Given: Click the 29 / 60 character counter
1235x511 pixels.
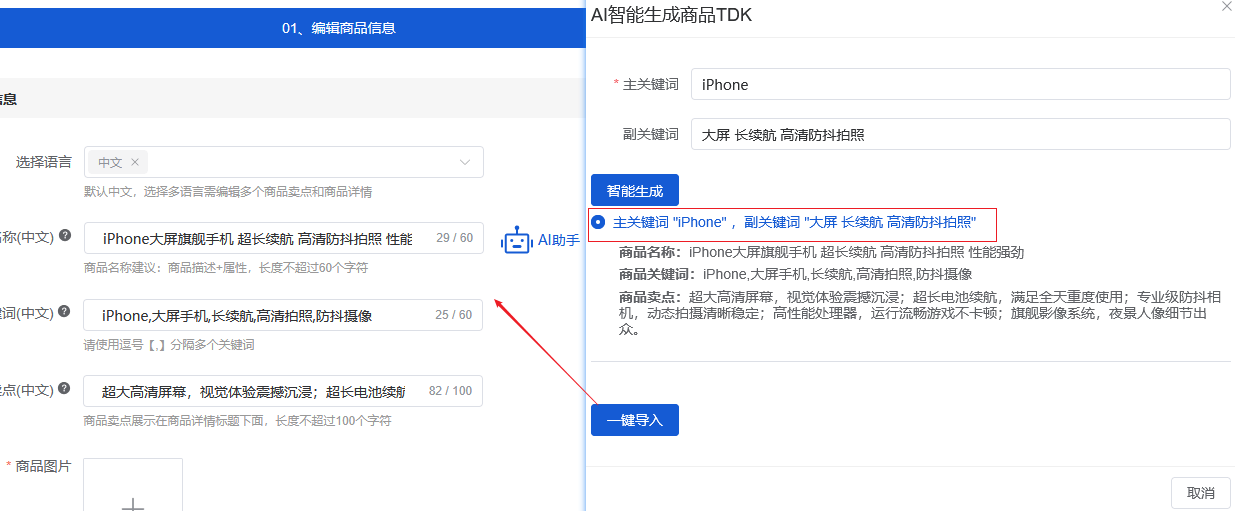Looking at the screenshot, I should tap(454, 238).
